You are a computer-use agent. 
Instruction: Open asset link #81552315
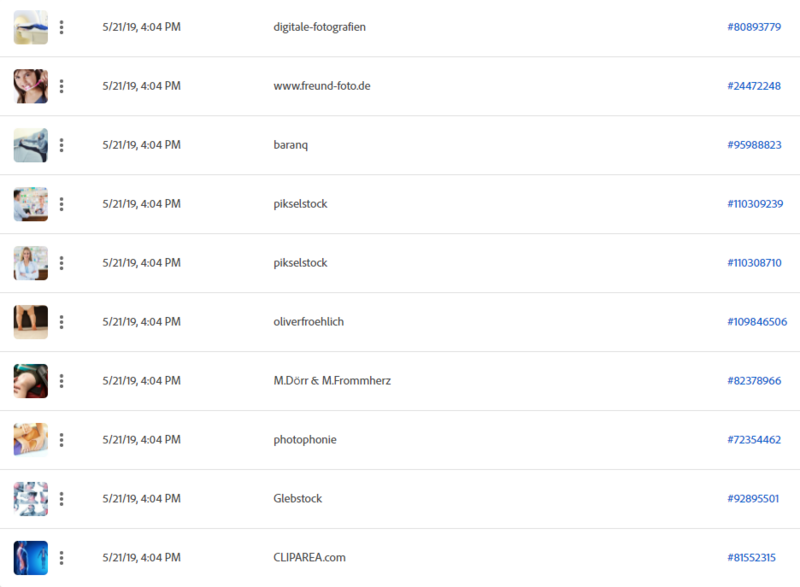point(752,557)
